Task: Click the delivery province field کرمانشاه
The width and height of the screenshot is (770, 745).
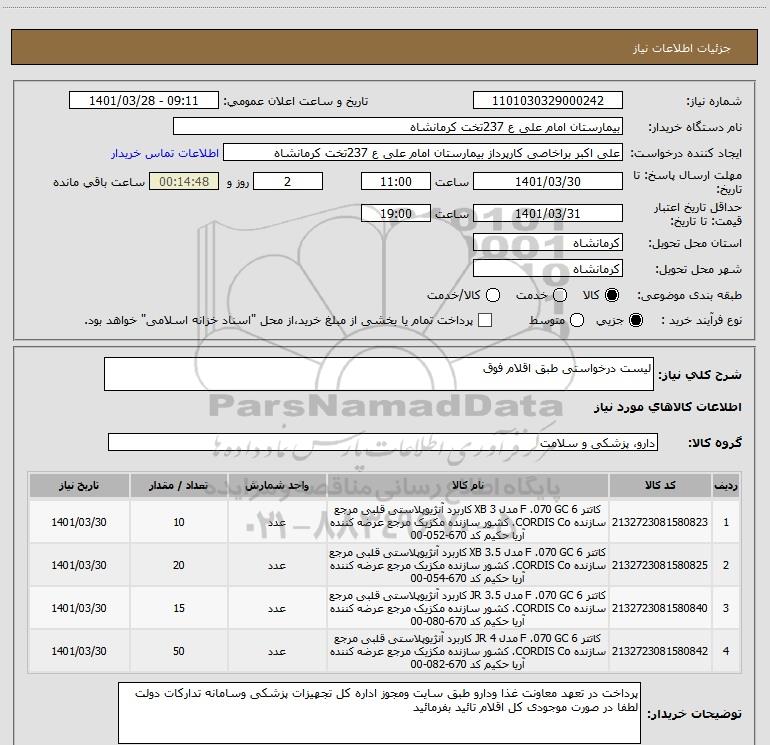Action: point(548,243)
